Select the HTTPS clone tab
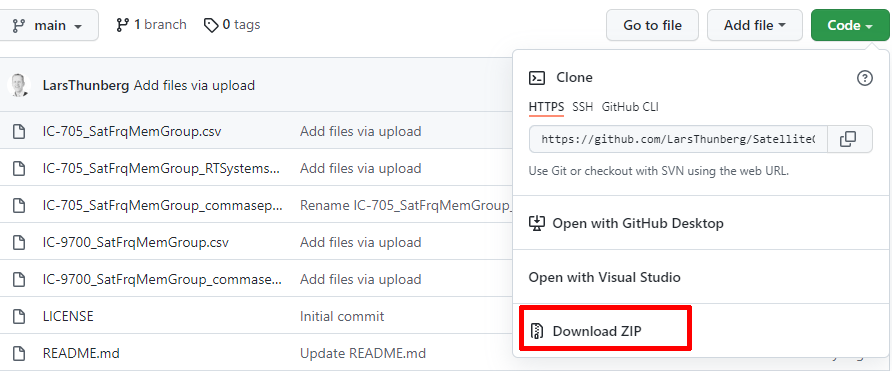The width and height of the screenshot is (892, 371). point(546,107)
